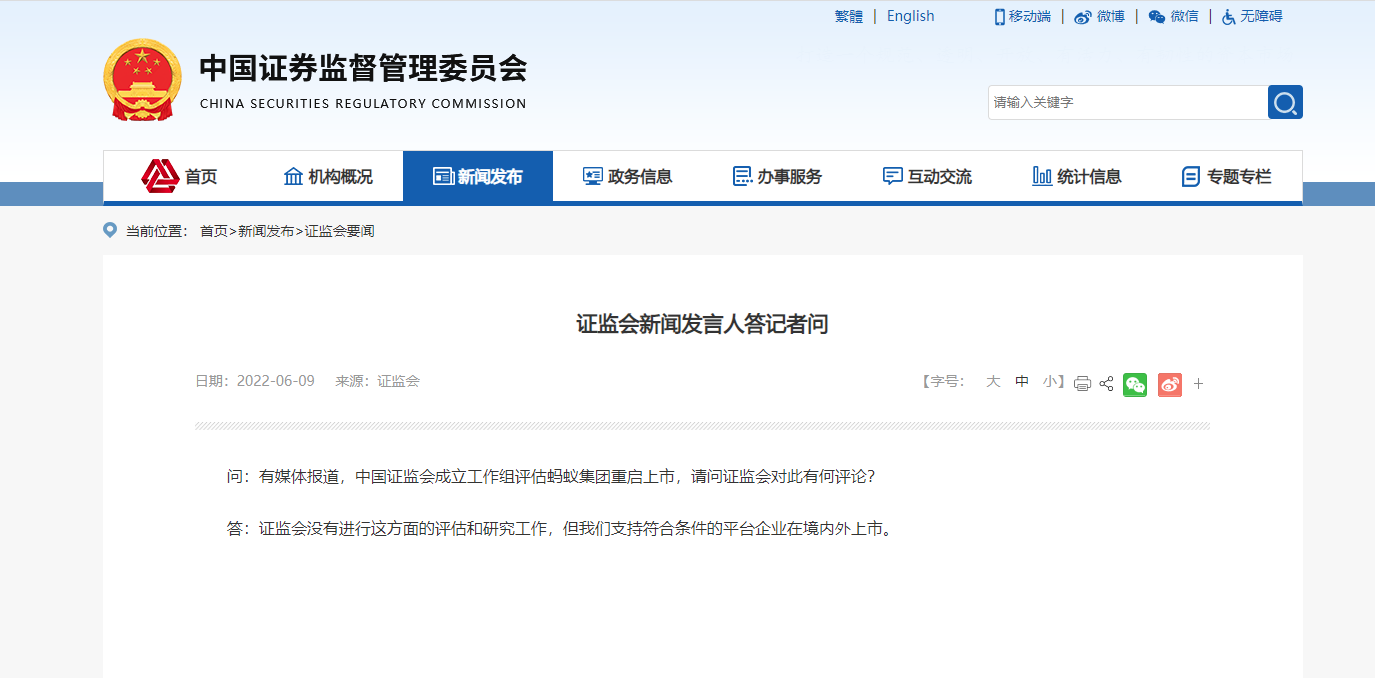
Task: Click the blue search magnifier button
Action: [1285, 102]
